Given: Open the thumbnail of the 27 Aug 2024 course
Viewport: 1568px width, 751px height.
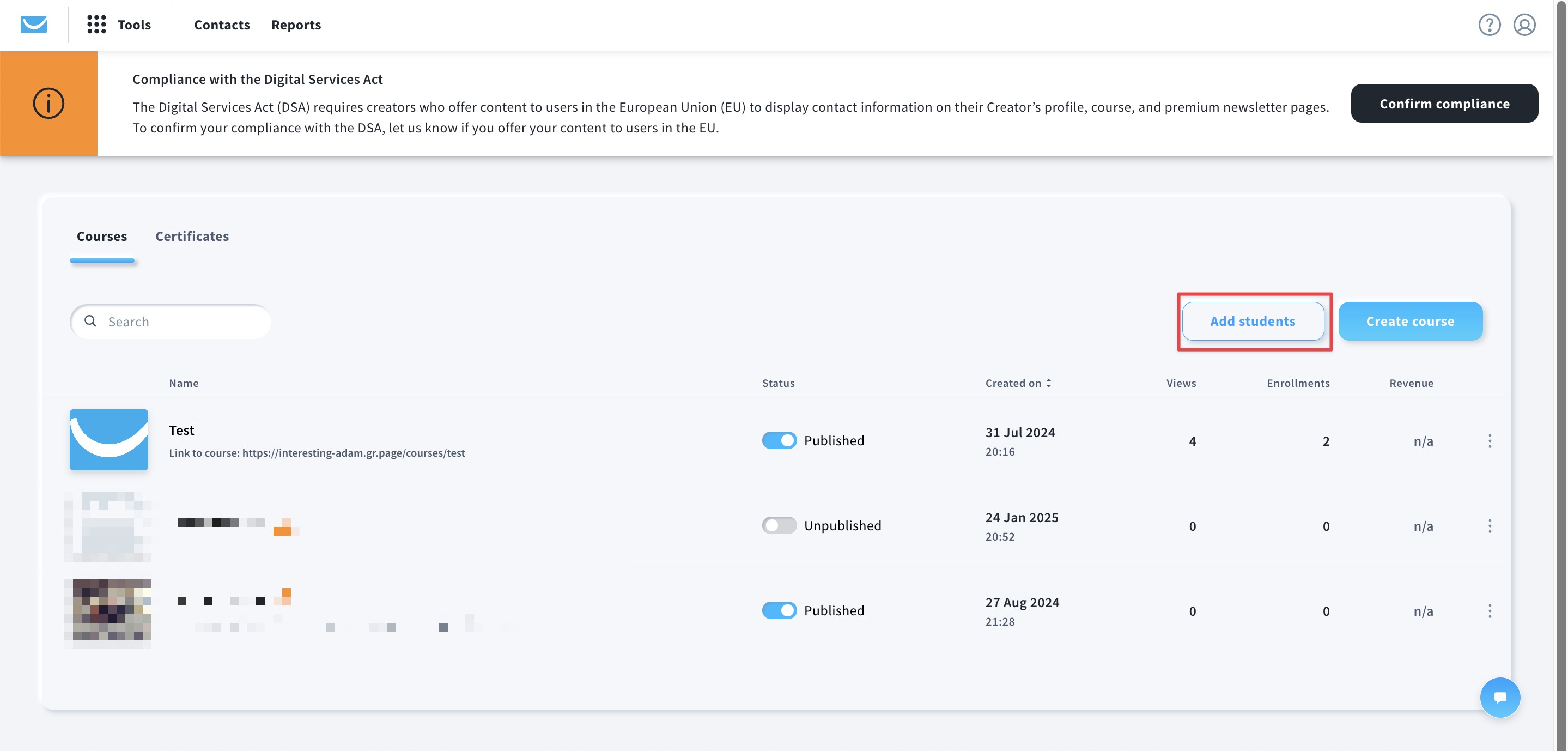Looking at the screenshot, I should [108, 612].
